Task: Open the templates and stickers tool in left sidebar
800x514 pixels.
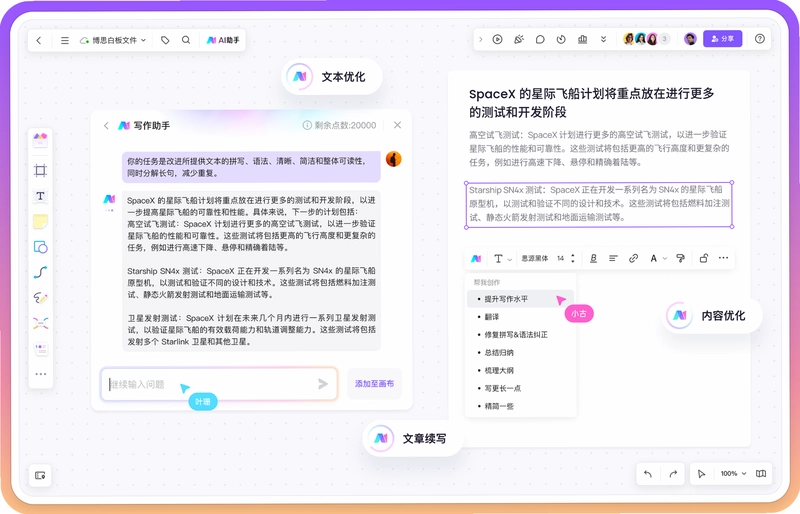Action: click(40, 140)
